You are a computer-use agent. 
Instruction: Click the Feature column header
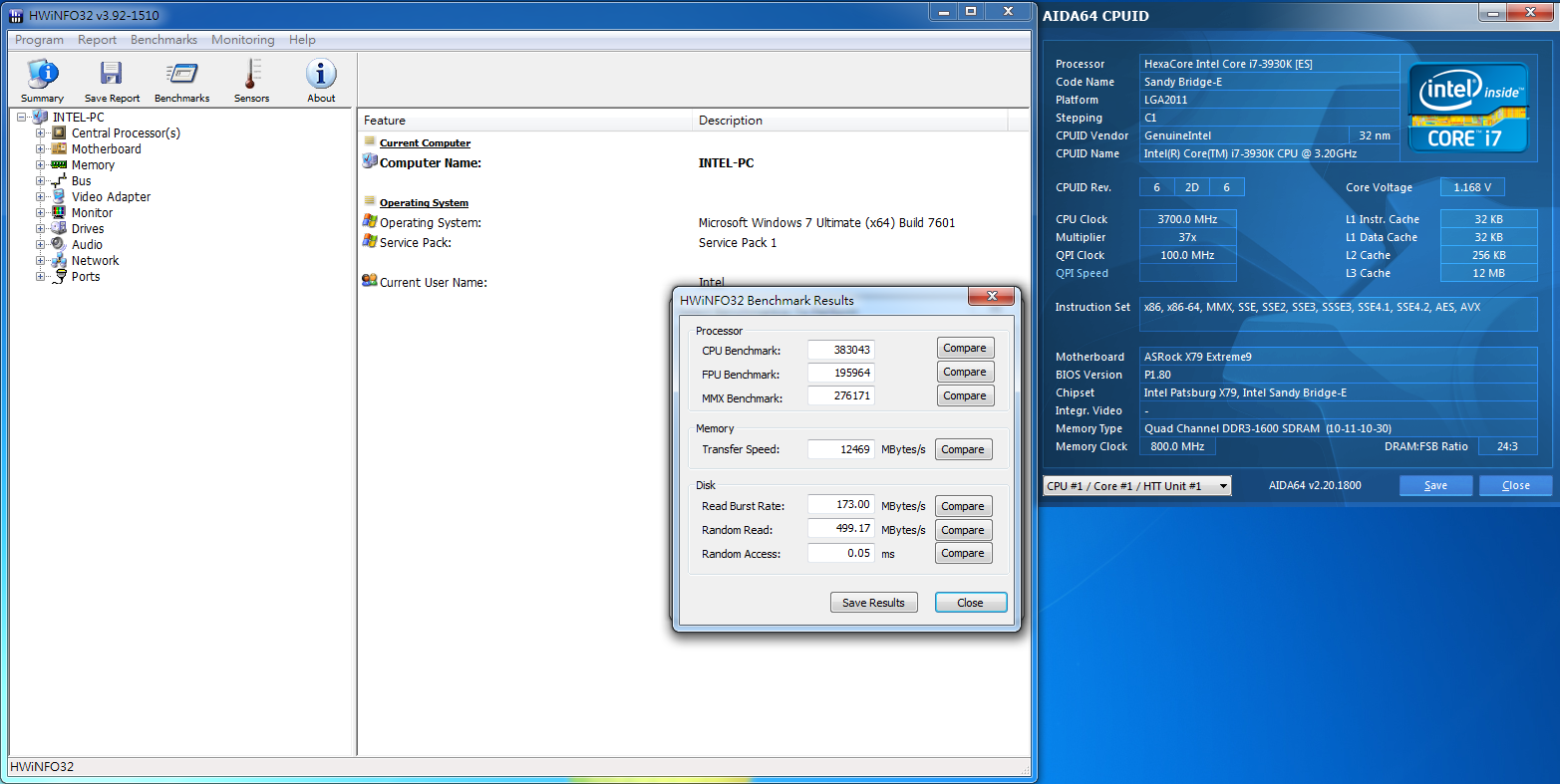(x=525, y=121)
